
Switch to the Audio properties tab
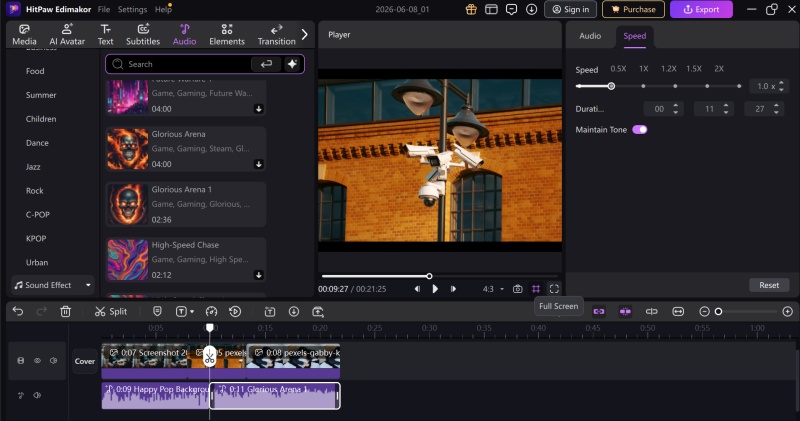[590, 36]
